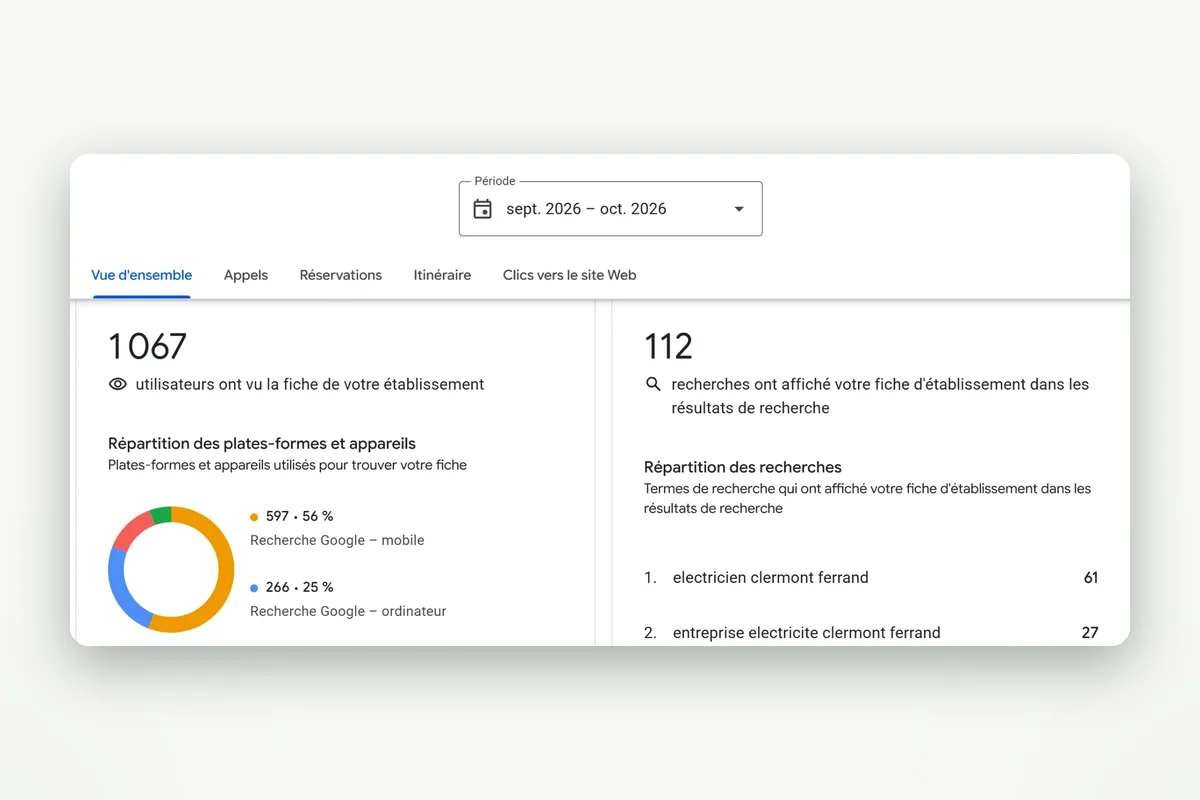Screen dimensions: 1200x800
Task: Click the 266 · 25 % value
Action: [299, 587]
